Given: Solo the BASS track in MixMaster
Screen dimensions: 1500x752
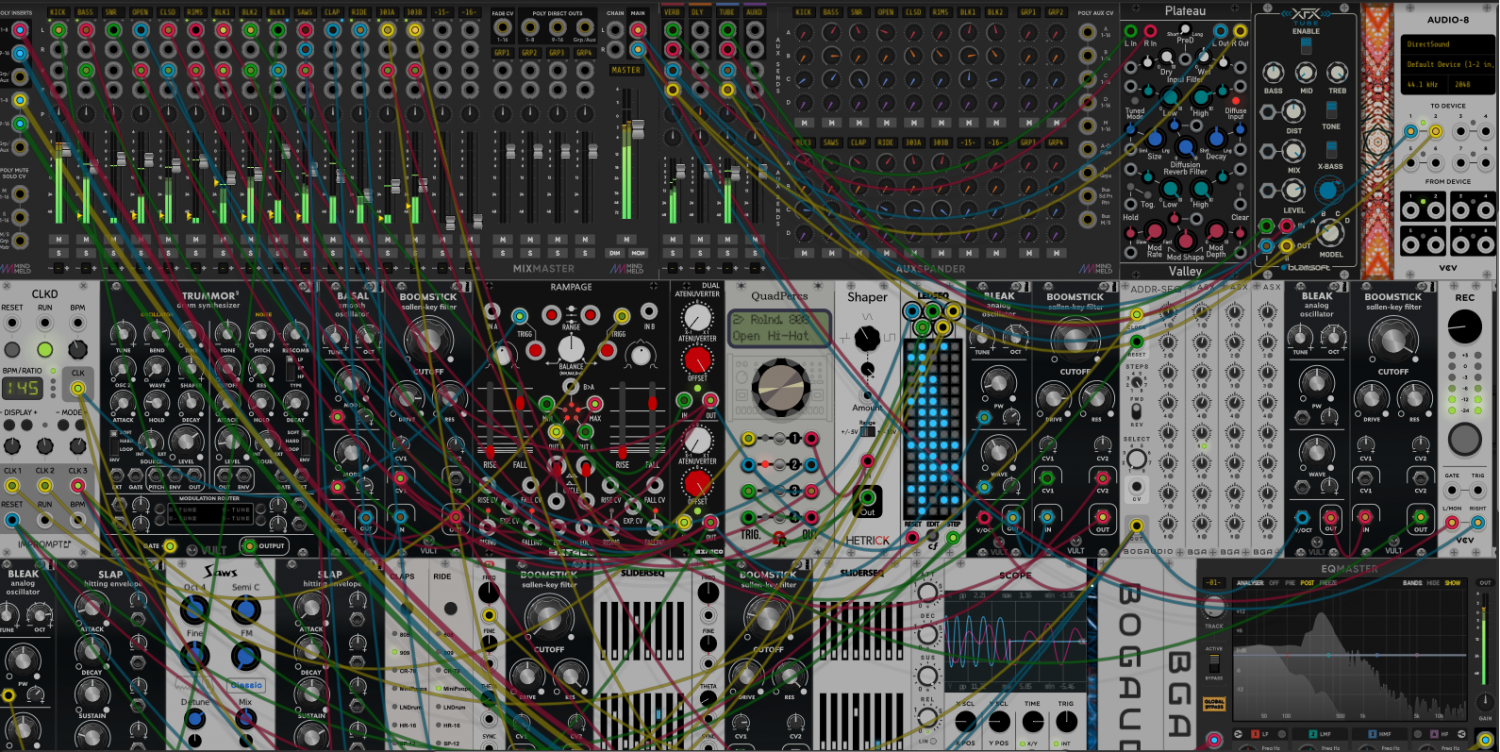Looking at the screenshot, I should pos(85,253).
